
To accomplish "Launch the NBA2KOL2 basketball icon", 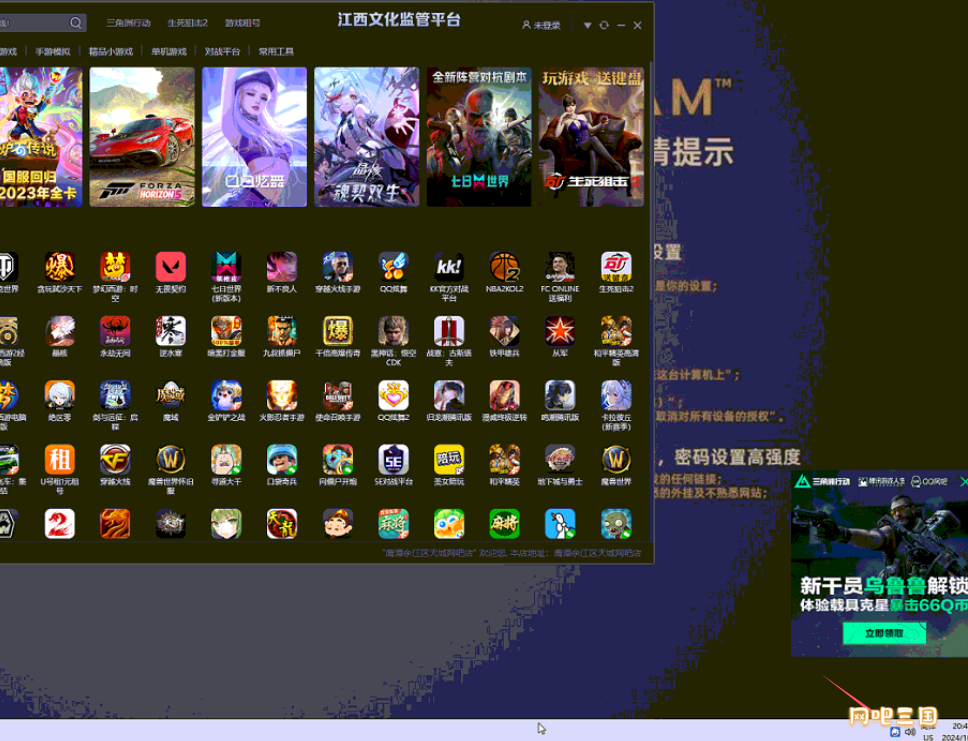I will [x=504, y=267].
